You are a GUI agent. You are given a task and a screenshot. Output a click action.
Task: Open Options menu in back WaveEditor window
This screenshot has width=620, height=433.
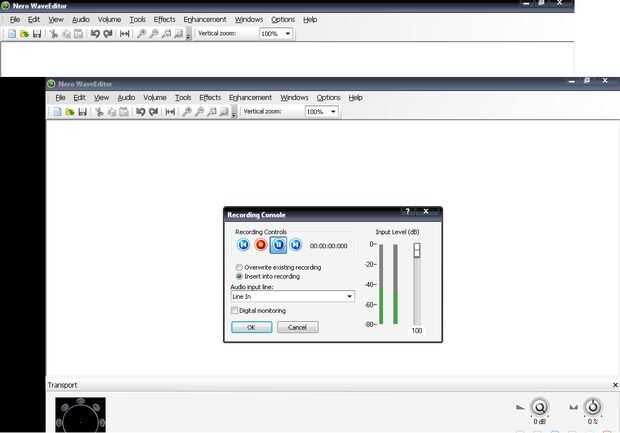283,19
